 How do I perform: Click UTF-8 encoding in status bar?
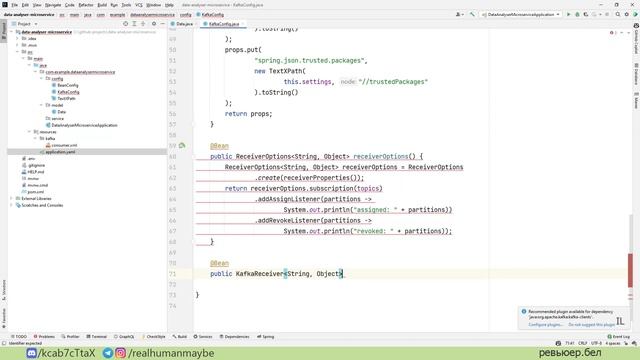(596, 343)
